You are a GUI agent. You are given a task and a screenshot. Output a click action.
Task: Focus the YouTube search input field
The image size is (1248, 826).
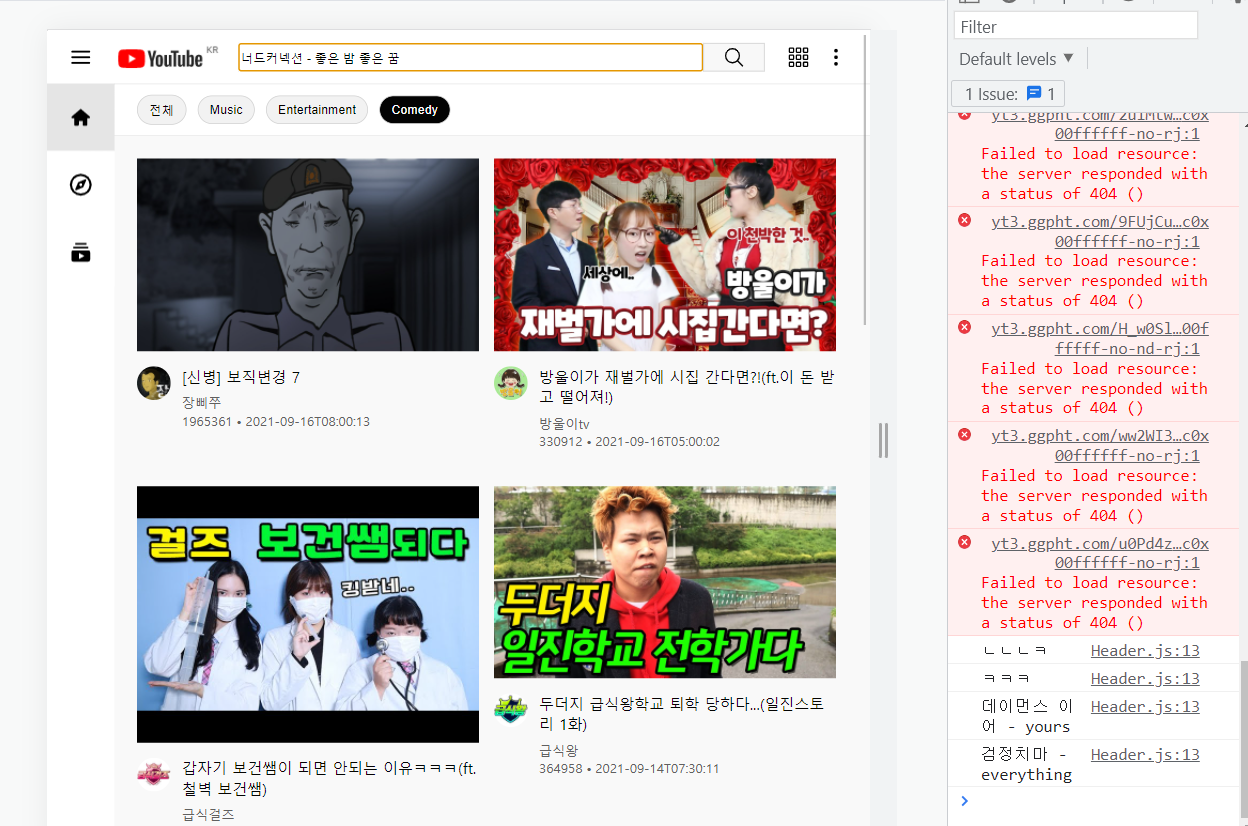(470, 58)
